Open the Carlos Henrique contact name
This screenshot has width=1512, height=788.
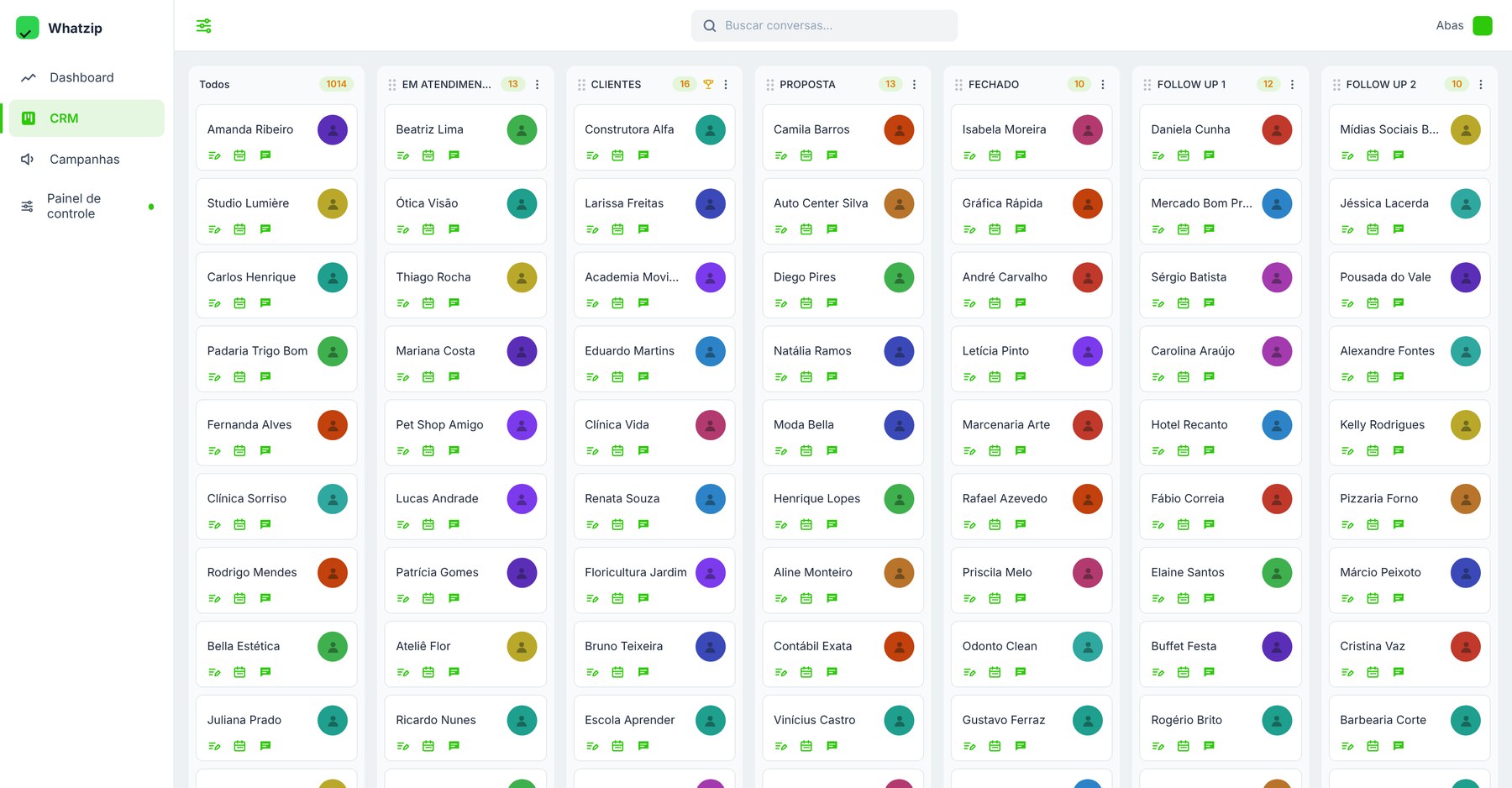tap(251, 277)
